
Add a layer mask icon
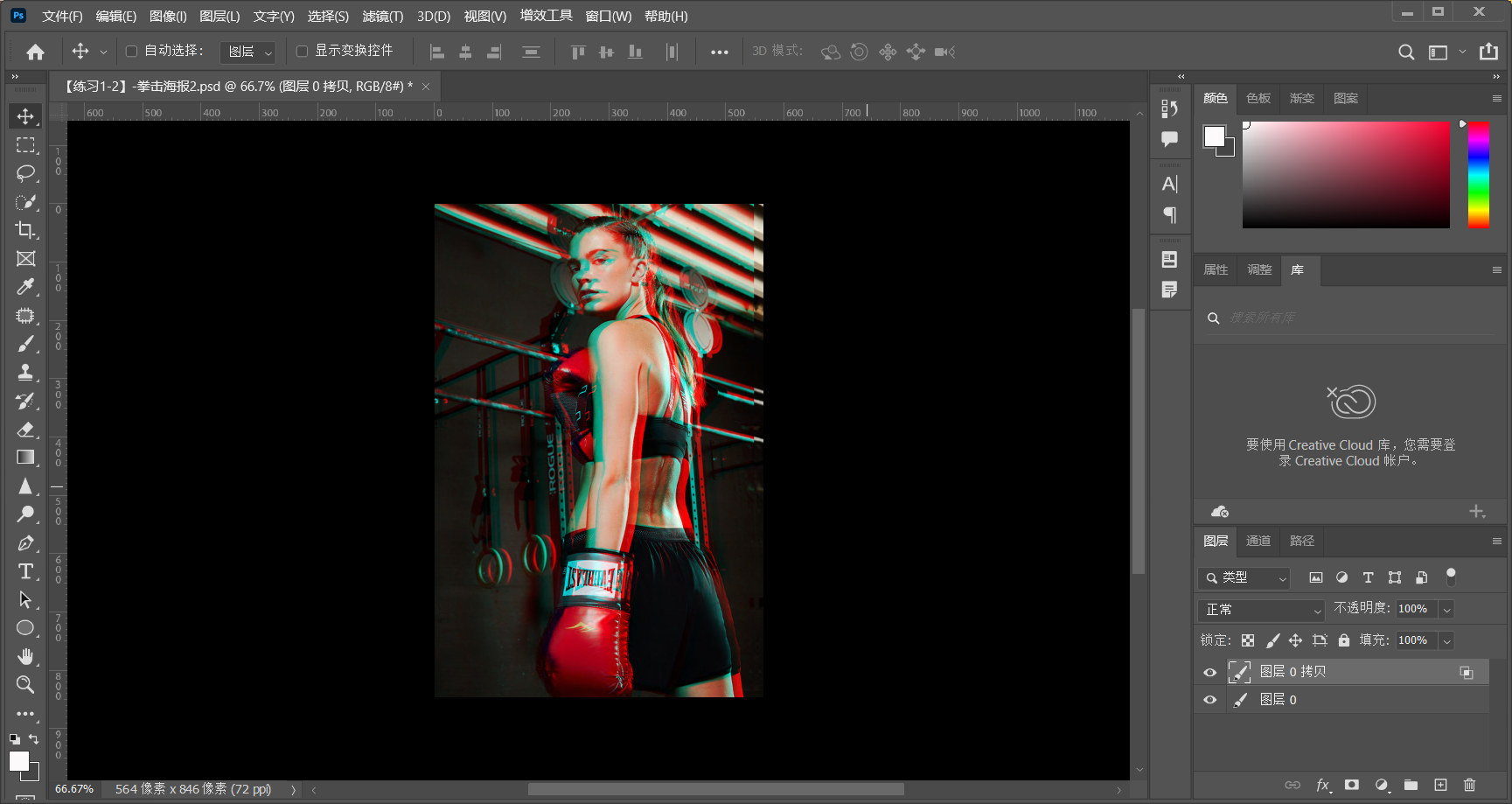tap(1352, 786)
